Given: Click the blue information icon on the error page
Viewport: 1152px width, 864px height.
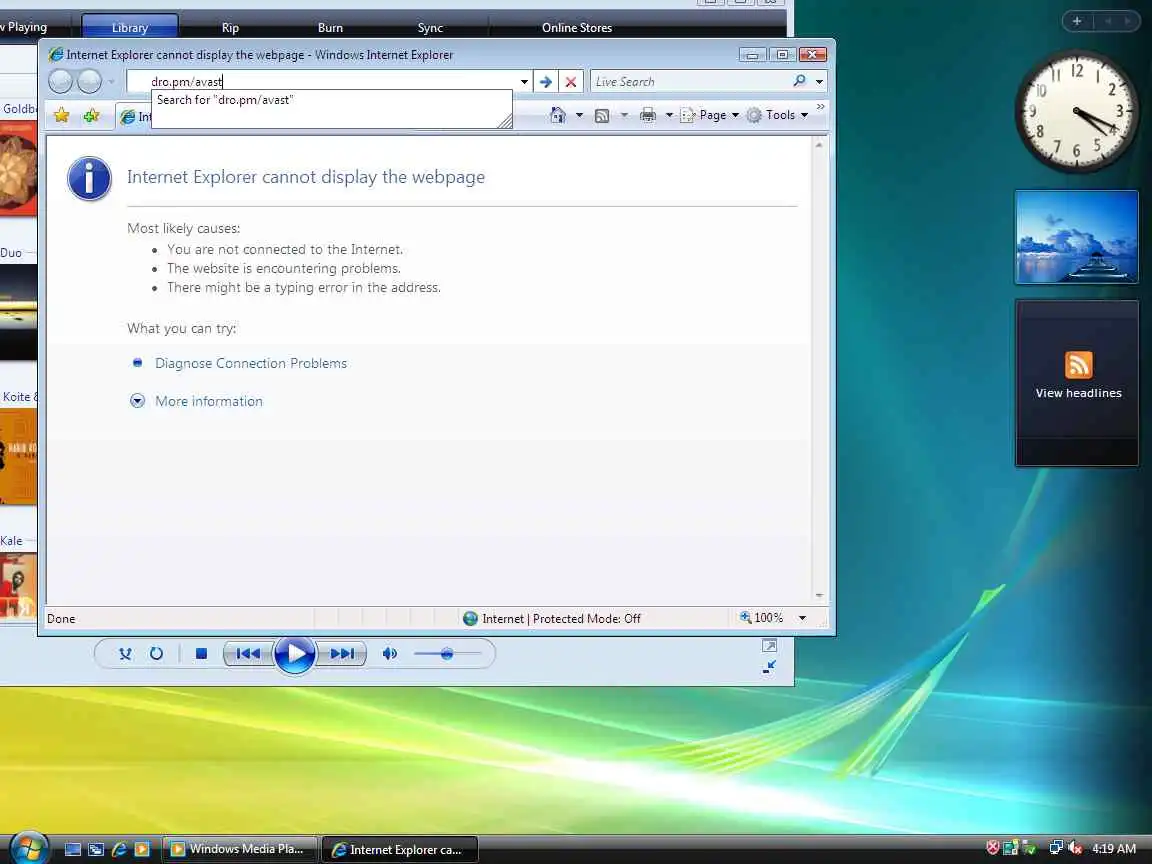Looking at the screenshot, I should coord(90,179).
